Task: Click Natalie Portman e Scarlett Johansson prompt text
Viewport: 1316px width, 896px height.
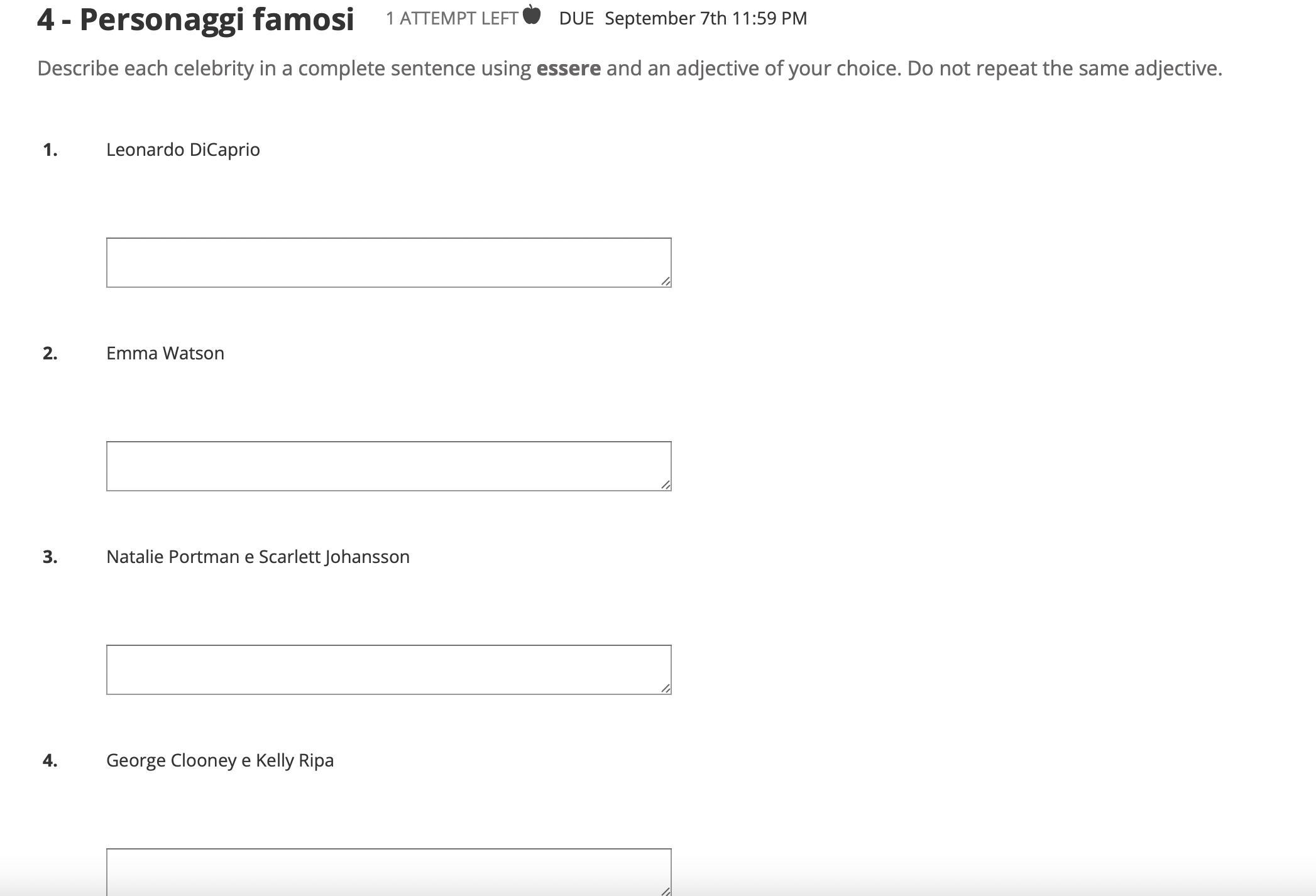Action: point(258,556)
